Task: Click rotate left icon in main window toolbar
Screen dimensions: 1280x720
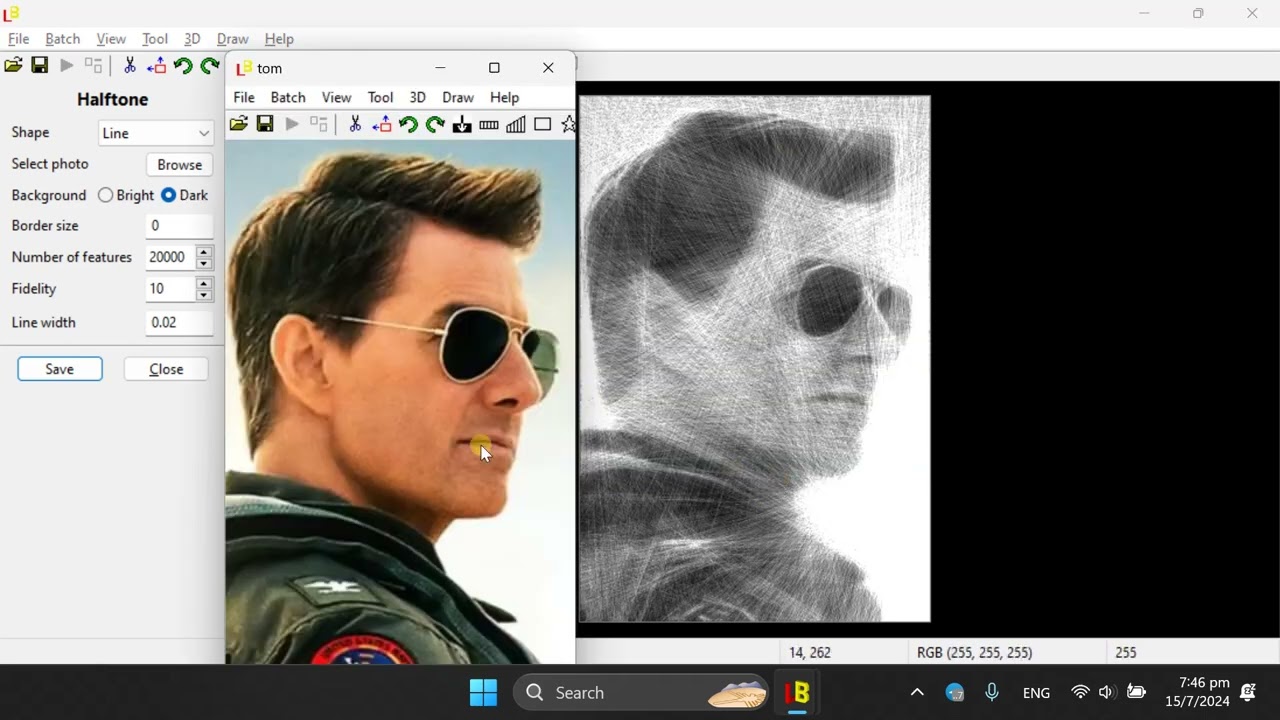Action: 183,66
